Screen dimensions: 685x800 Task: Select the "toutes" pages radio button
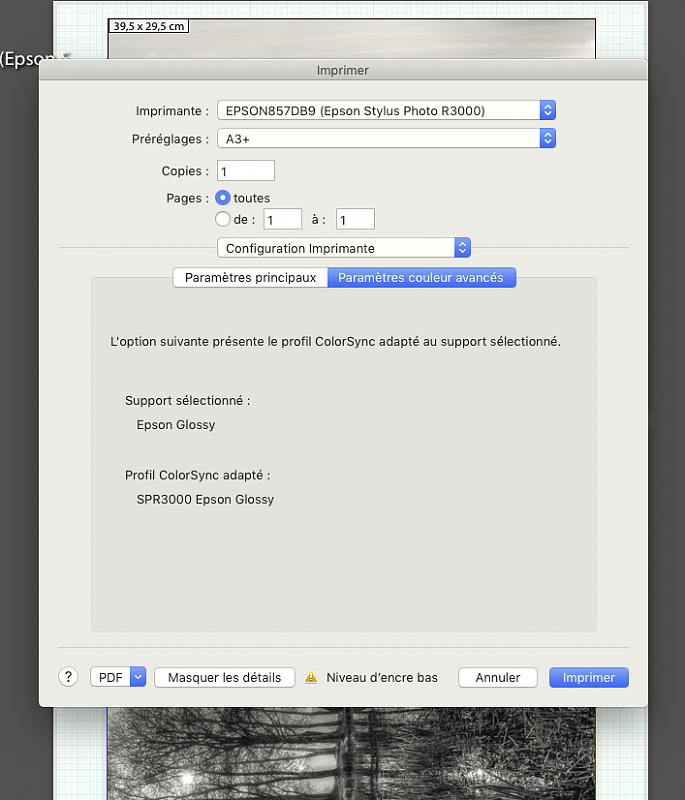pyautogui.click(x=224, y=198)
